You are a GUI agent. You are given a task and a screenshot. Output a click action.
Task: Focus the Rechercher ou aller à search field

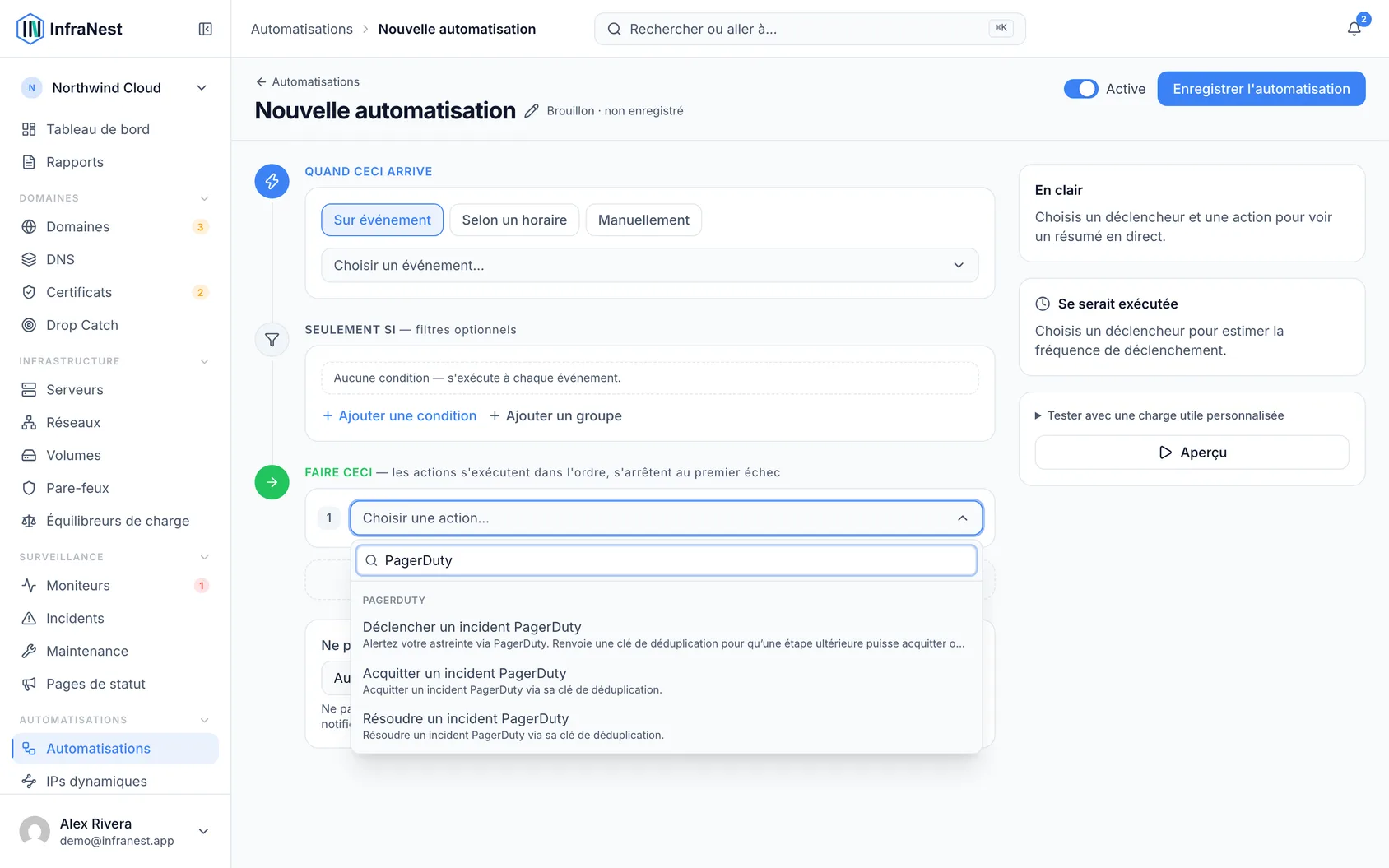(x=810, y=29)
